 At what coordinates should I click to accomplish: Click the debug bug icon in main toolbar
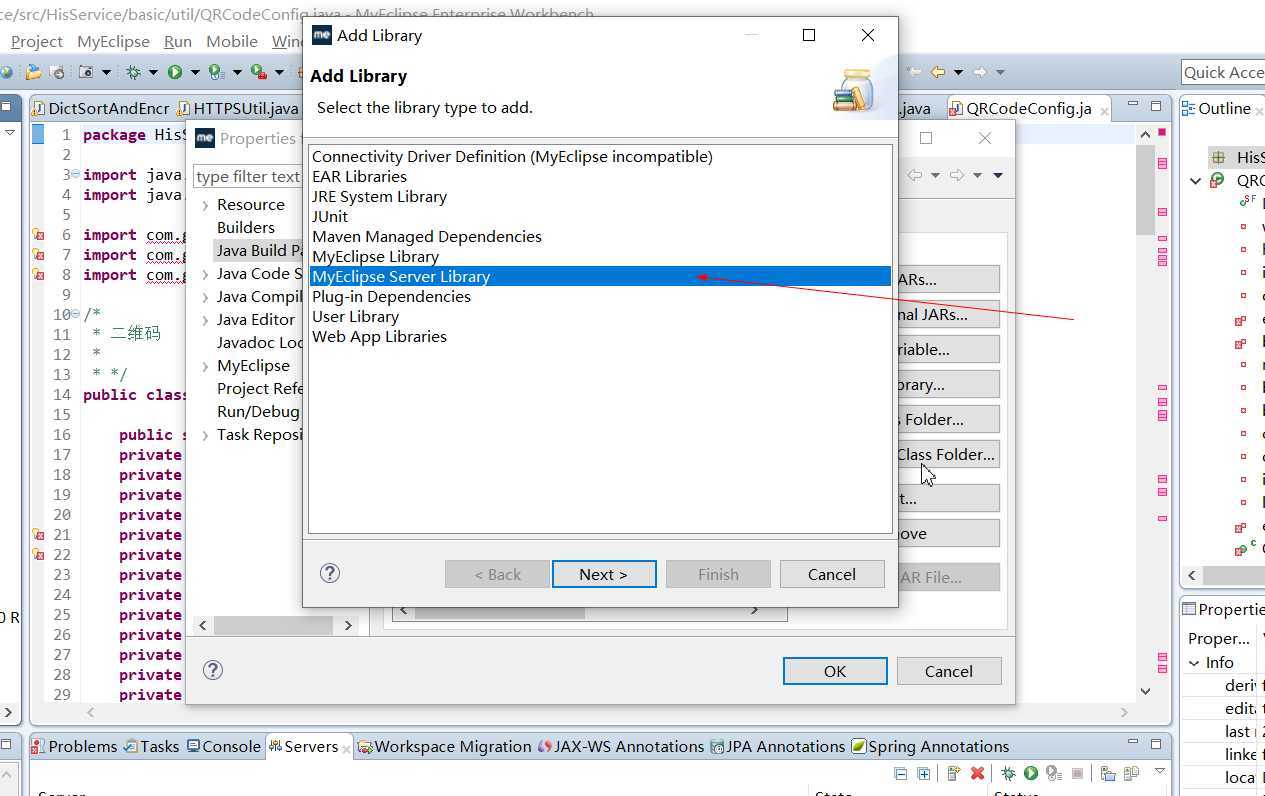click(x=133, y=72)
